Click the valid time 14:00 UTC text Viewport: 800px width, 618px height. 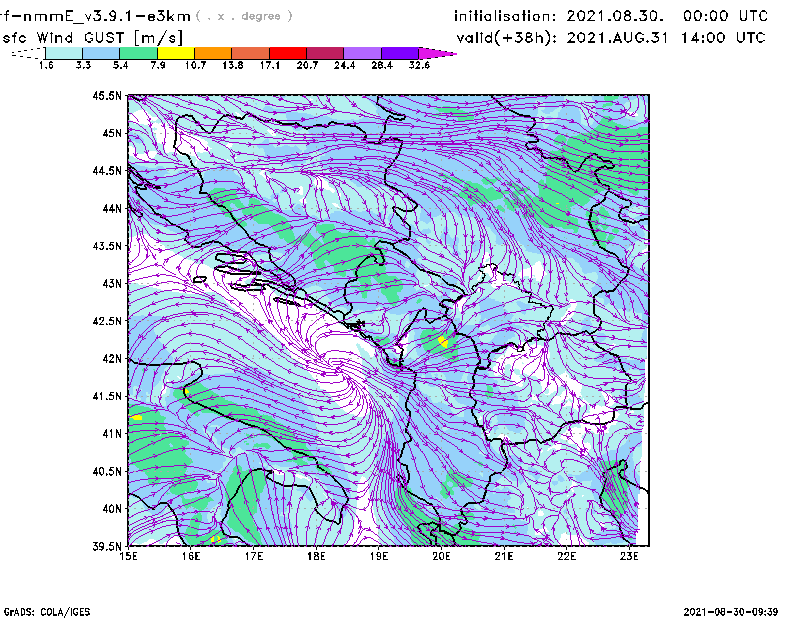[723, 38]
